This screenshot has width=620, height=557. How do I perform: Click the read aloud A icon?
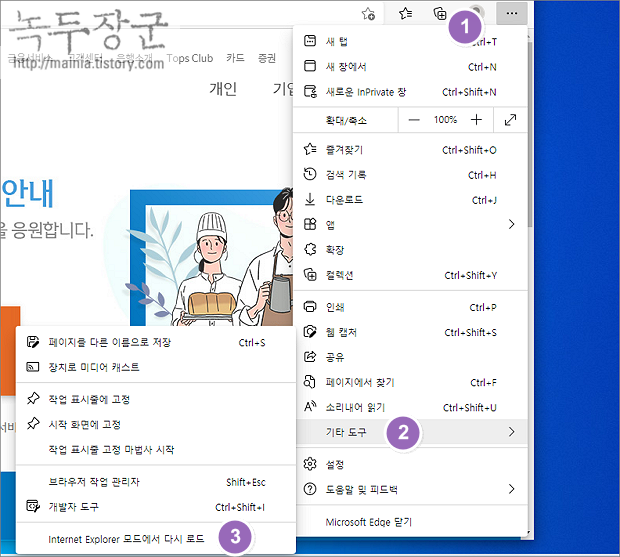tap(310, 406)
